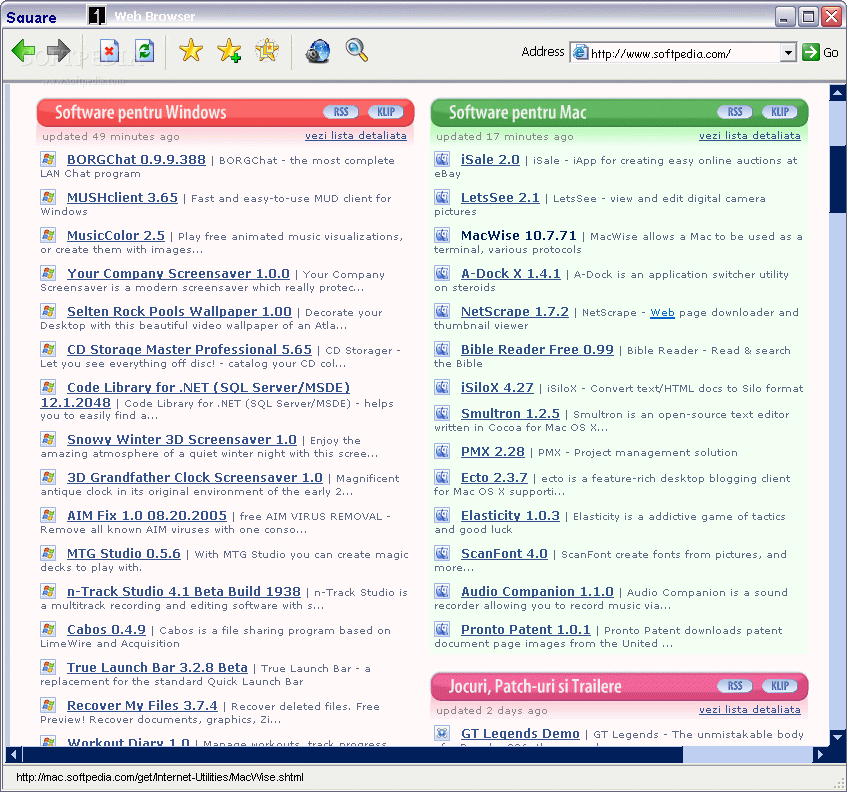The width and height of the screenshot is (847, 792).
Task: Refresh the page with green arrows icon
Action: [x=144, y=51]
